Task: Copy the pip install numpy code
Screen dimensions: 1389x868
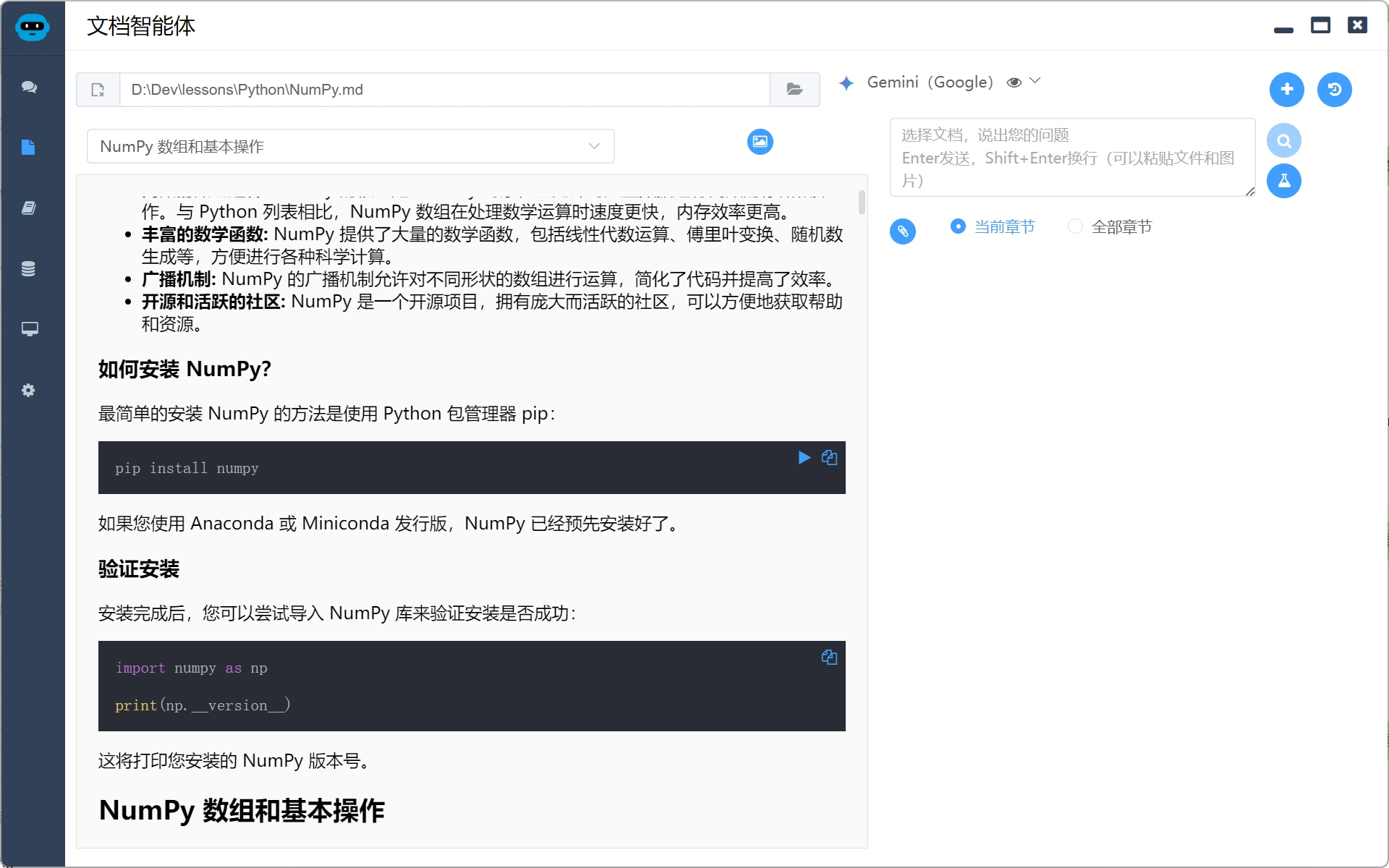Action: (829, 457)
